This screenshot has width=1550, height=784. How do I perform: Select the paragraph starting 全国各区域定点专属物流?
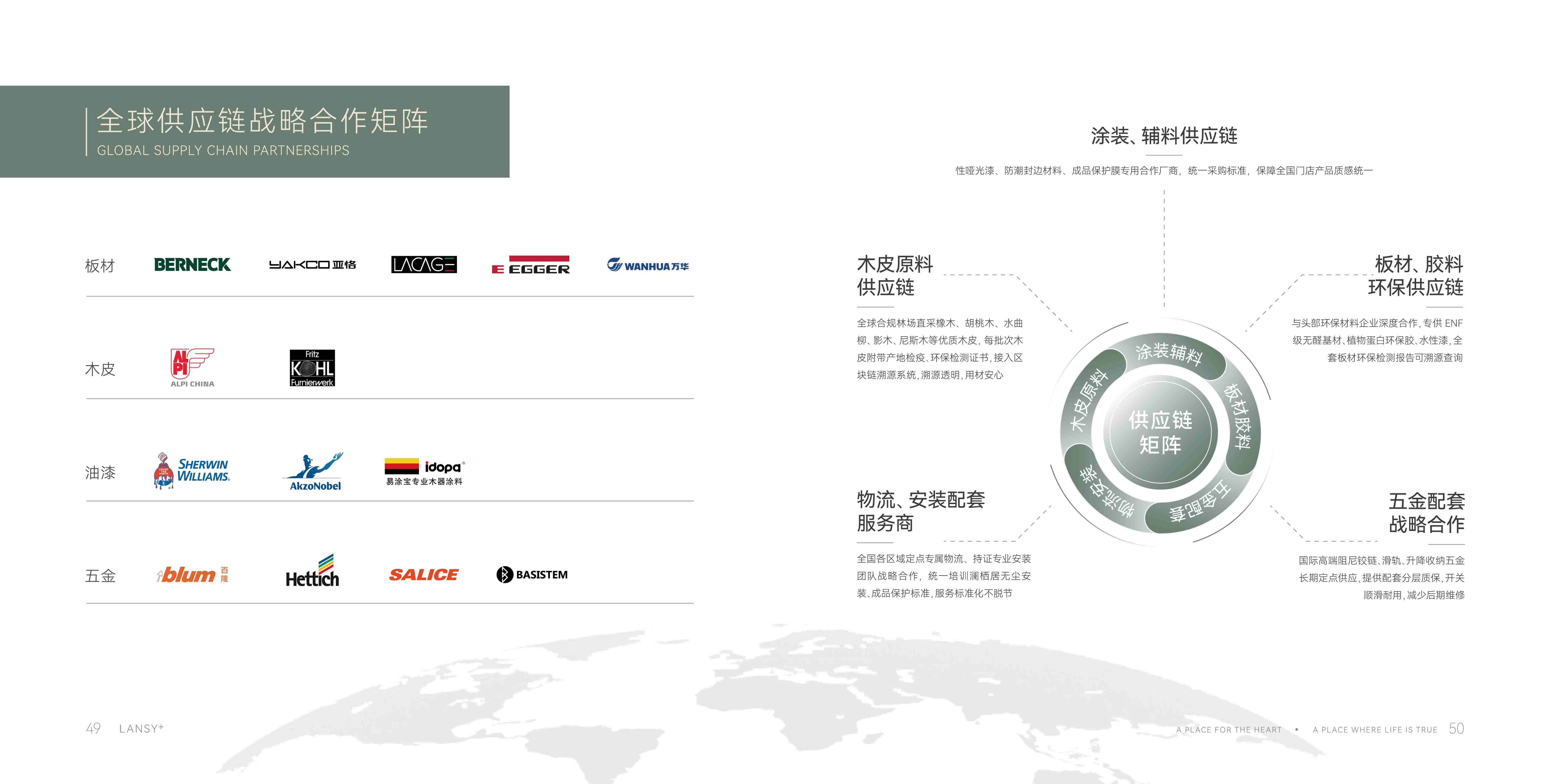coord(944,576)
